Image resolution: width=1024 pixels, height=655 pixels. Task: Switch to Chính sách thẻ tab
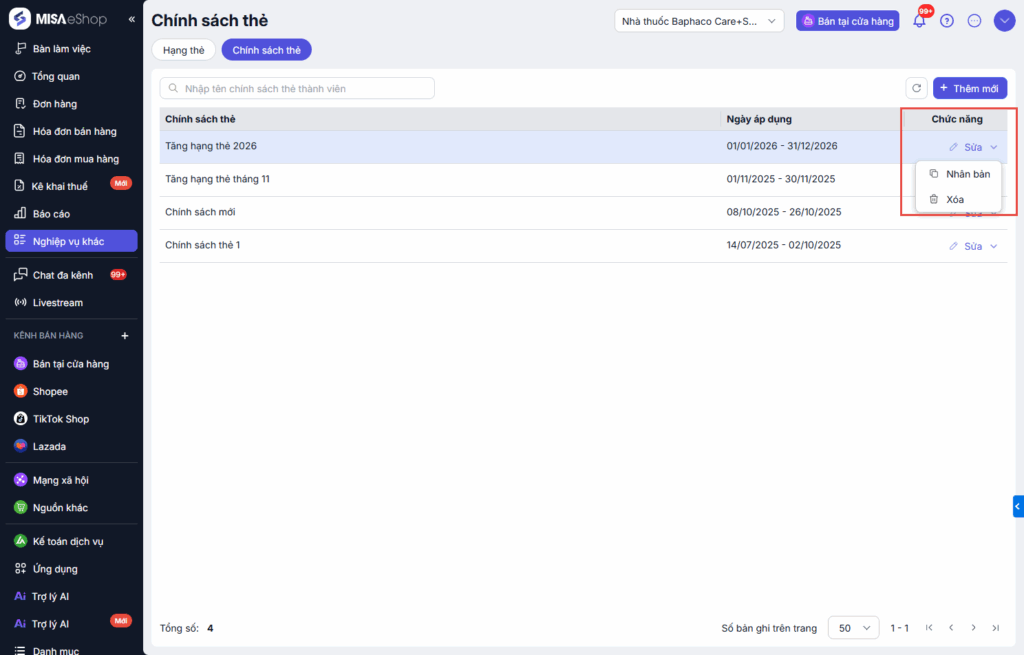click(x=266, y=50)
